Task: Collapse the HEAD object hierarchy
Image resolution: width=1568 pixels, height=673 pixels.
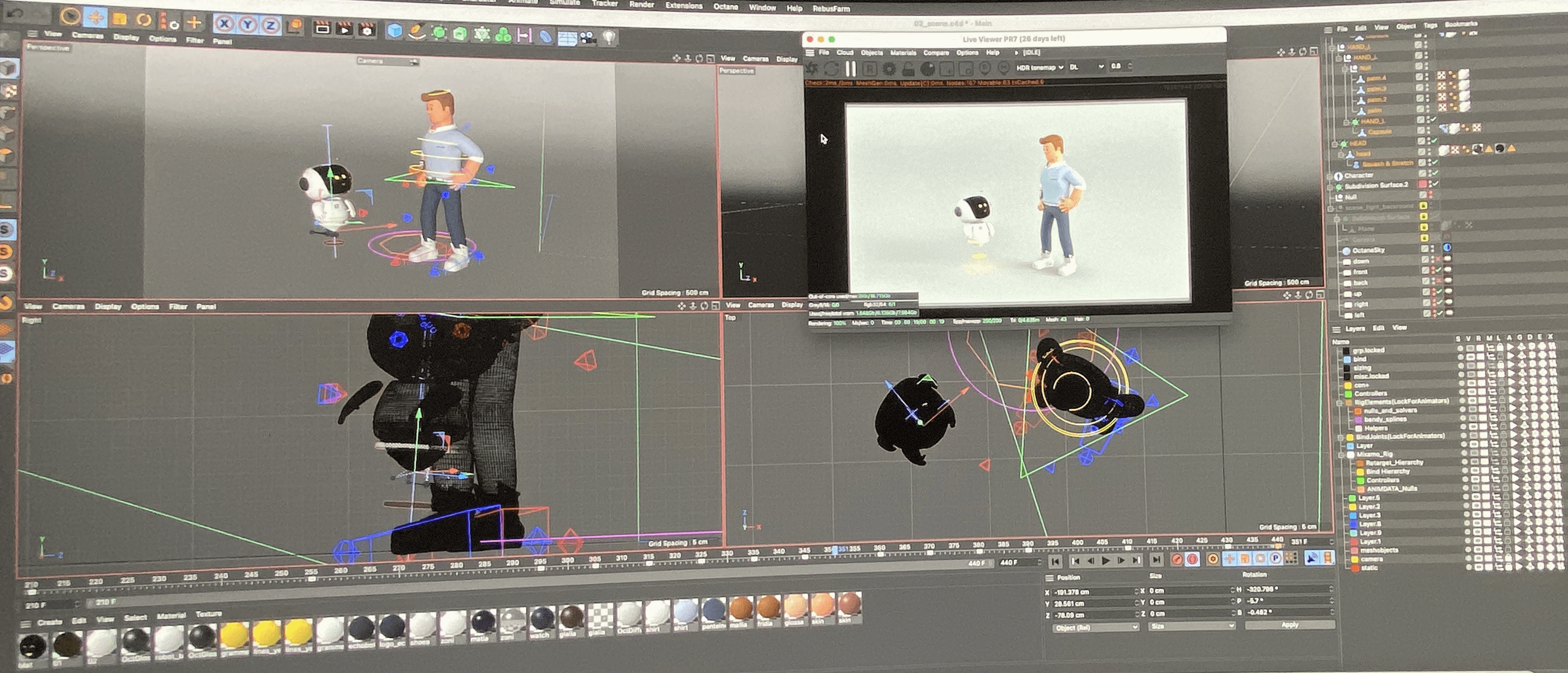Action: [1336, 144]
